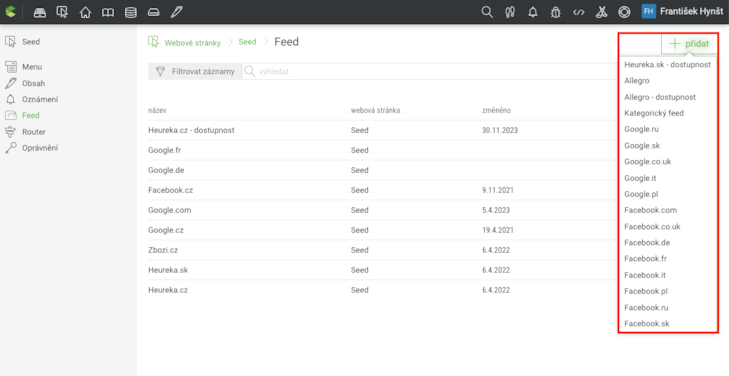
Task: Click the 30.11.2023 date cell
Action: (x=500, y=131)
